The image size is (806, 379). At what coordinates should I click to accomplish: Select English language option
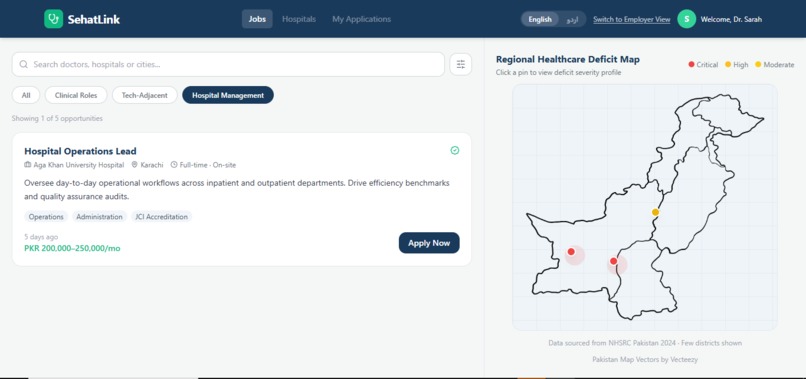[540, 20]
